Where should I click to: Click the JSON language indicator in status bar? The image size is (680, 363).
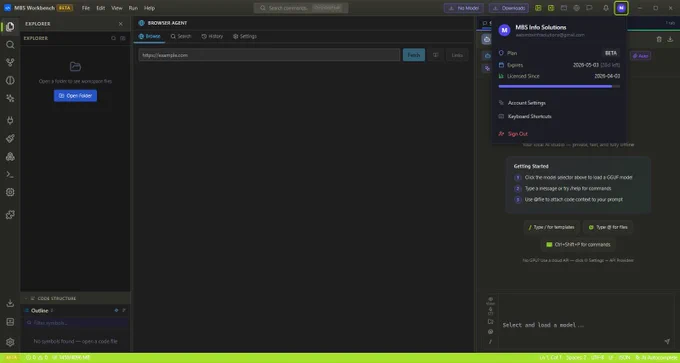624,358
